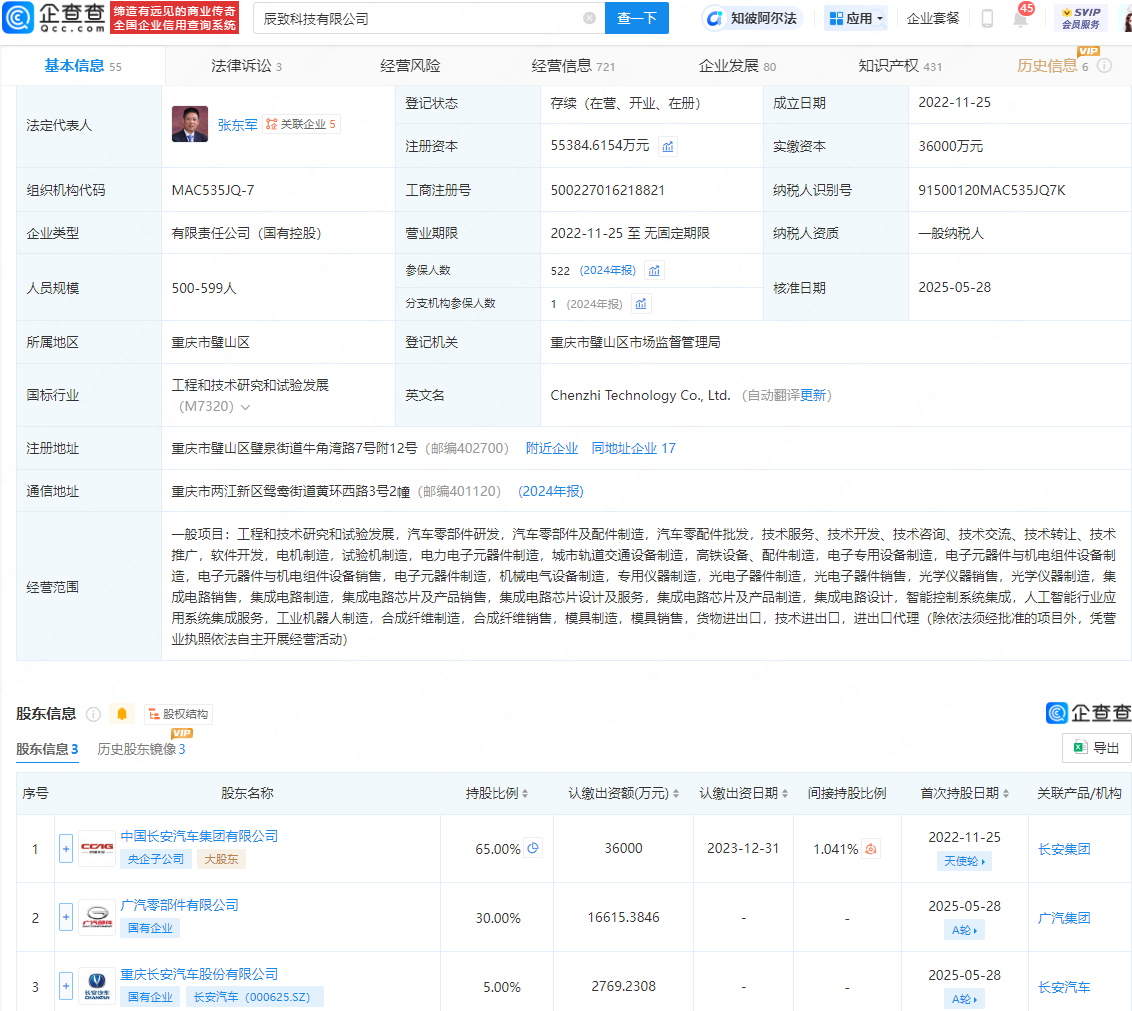
Task: Open the Qcc.com logo home link
Action: [54, 17]
